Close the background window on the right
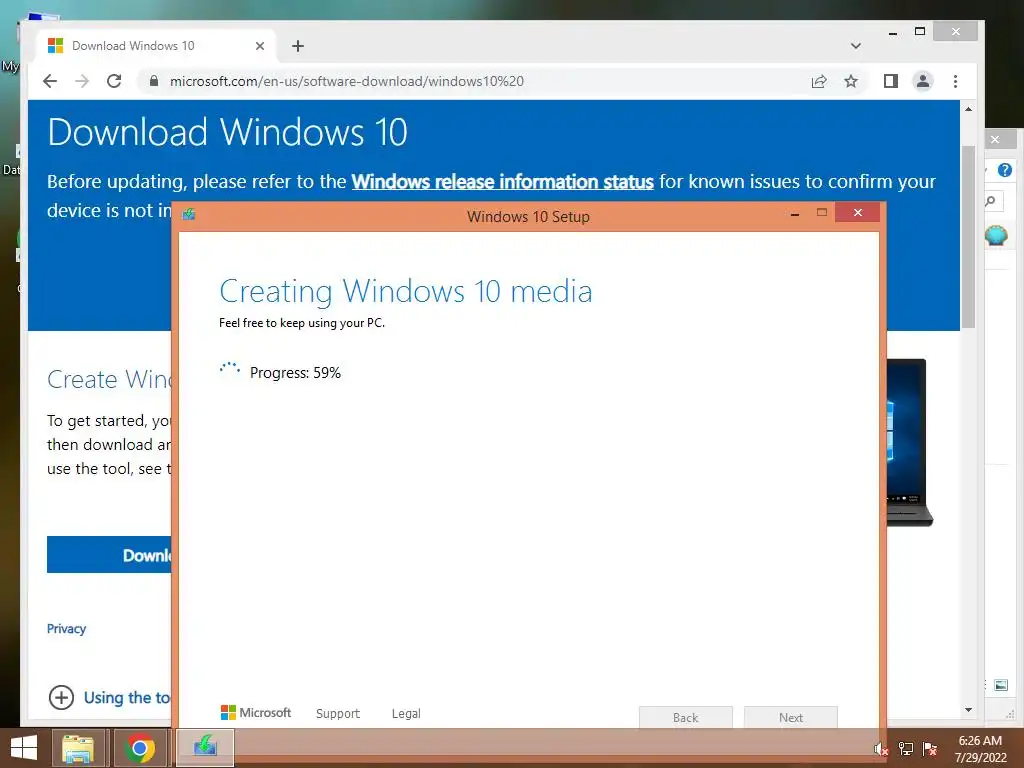This screenshot has width=1024, height=768. click(x=995, y=139)
